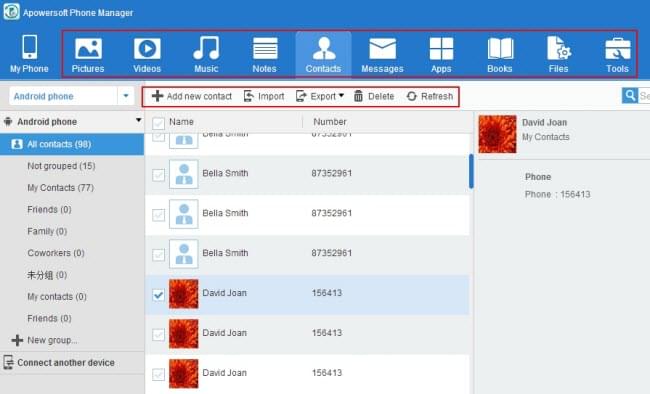This screenshot has width=650, height=394.
Task: Open the Files section
Action: tap(558, 54)
